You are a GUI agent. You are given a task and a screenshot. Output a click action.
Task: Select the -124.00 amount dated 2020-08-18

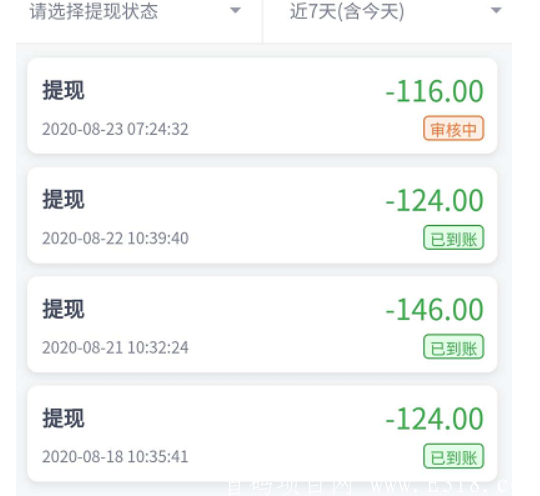[x=435, y=419]
